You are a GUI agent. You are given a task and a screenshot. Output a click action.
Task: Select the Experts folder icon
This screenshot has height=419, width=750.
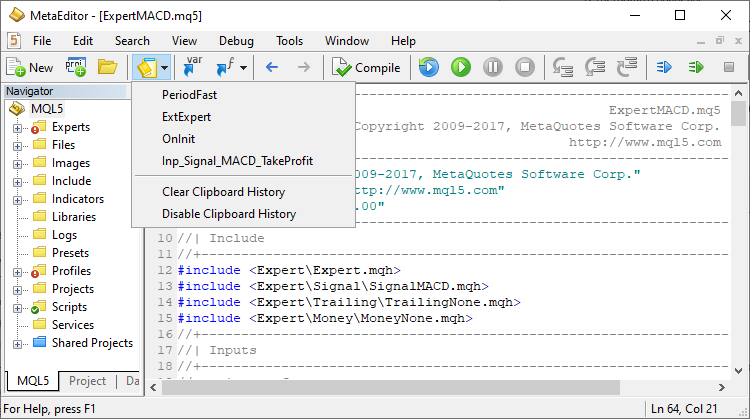tap(39, 127)
